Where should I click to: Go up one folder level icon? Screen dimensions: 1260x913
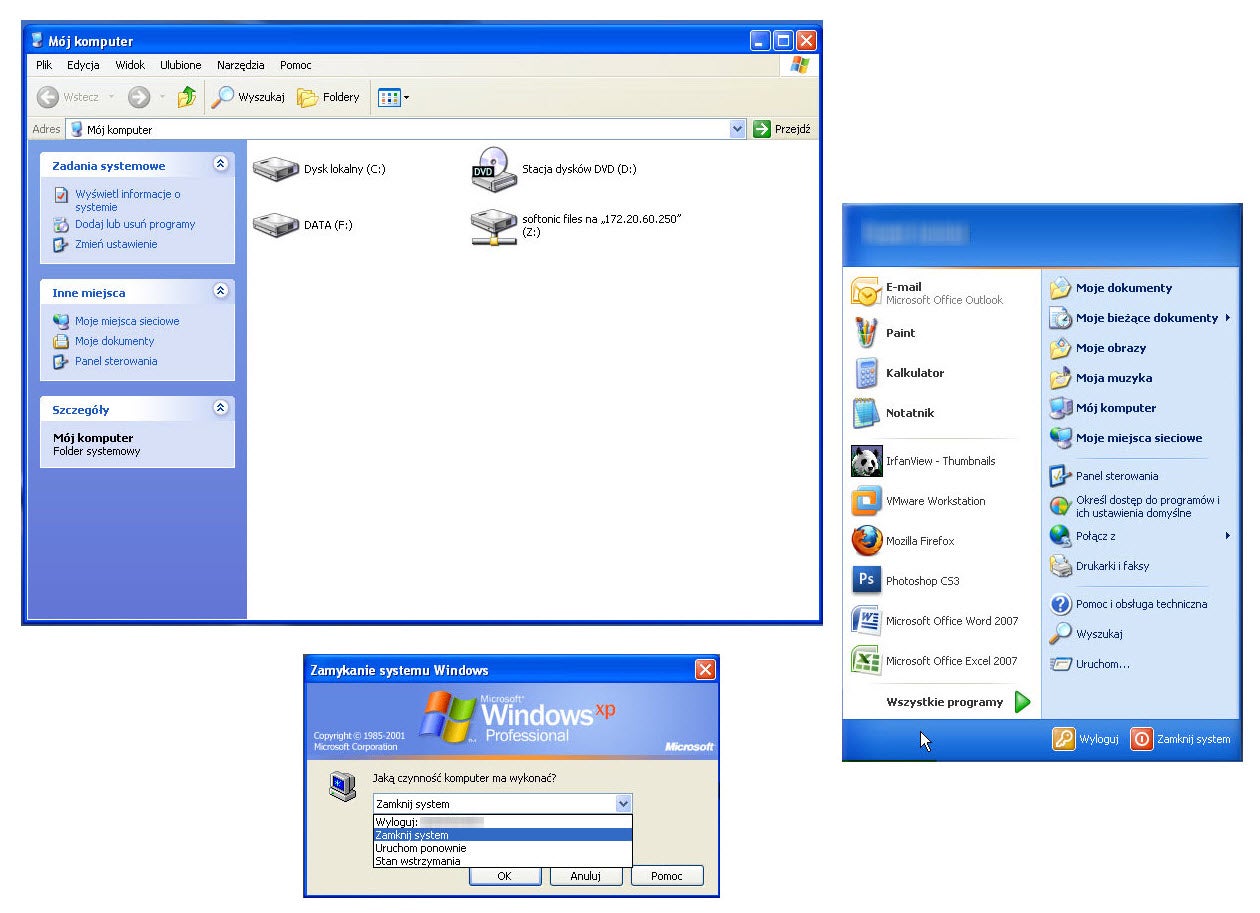tap(187, 97)
